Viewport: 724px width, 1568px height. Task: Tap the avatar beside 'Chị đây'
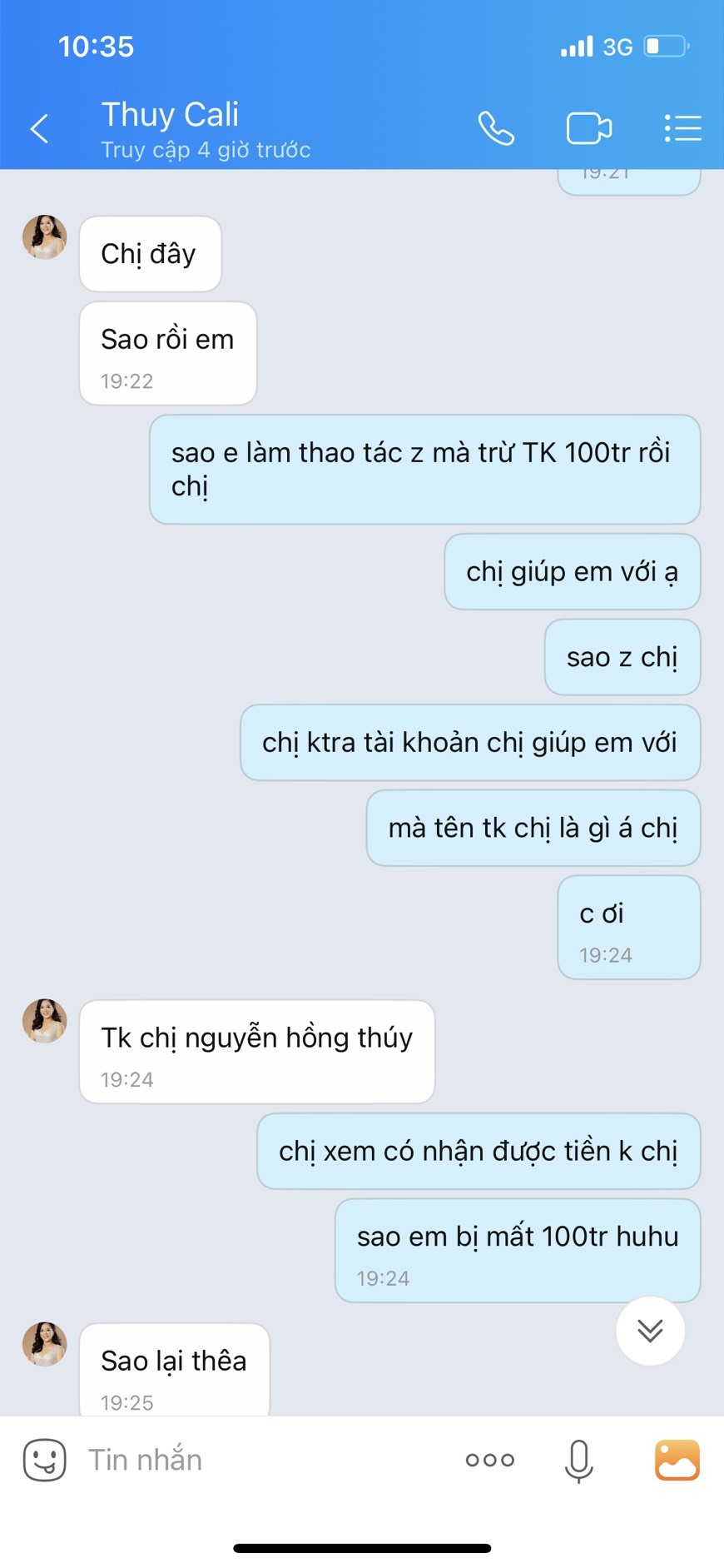(x=44, y=237)
